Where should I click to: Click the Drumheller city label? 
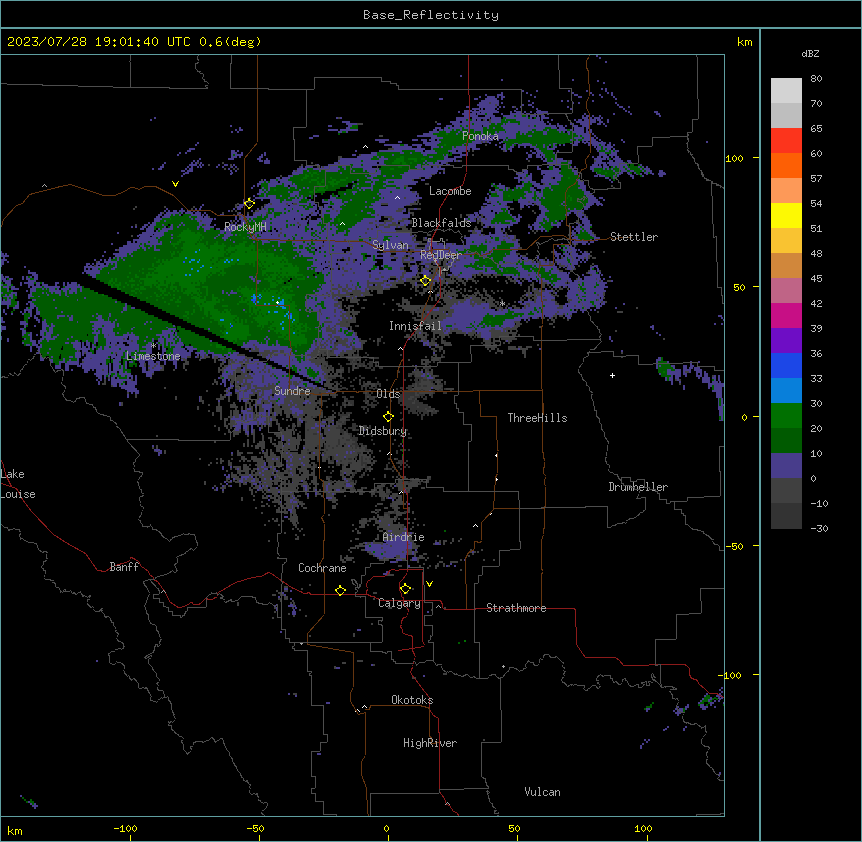[638, 487]
